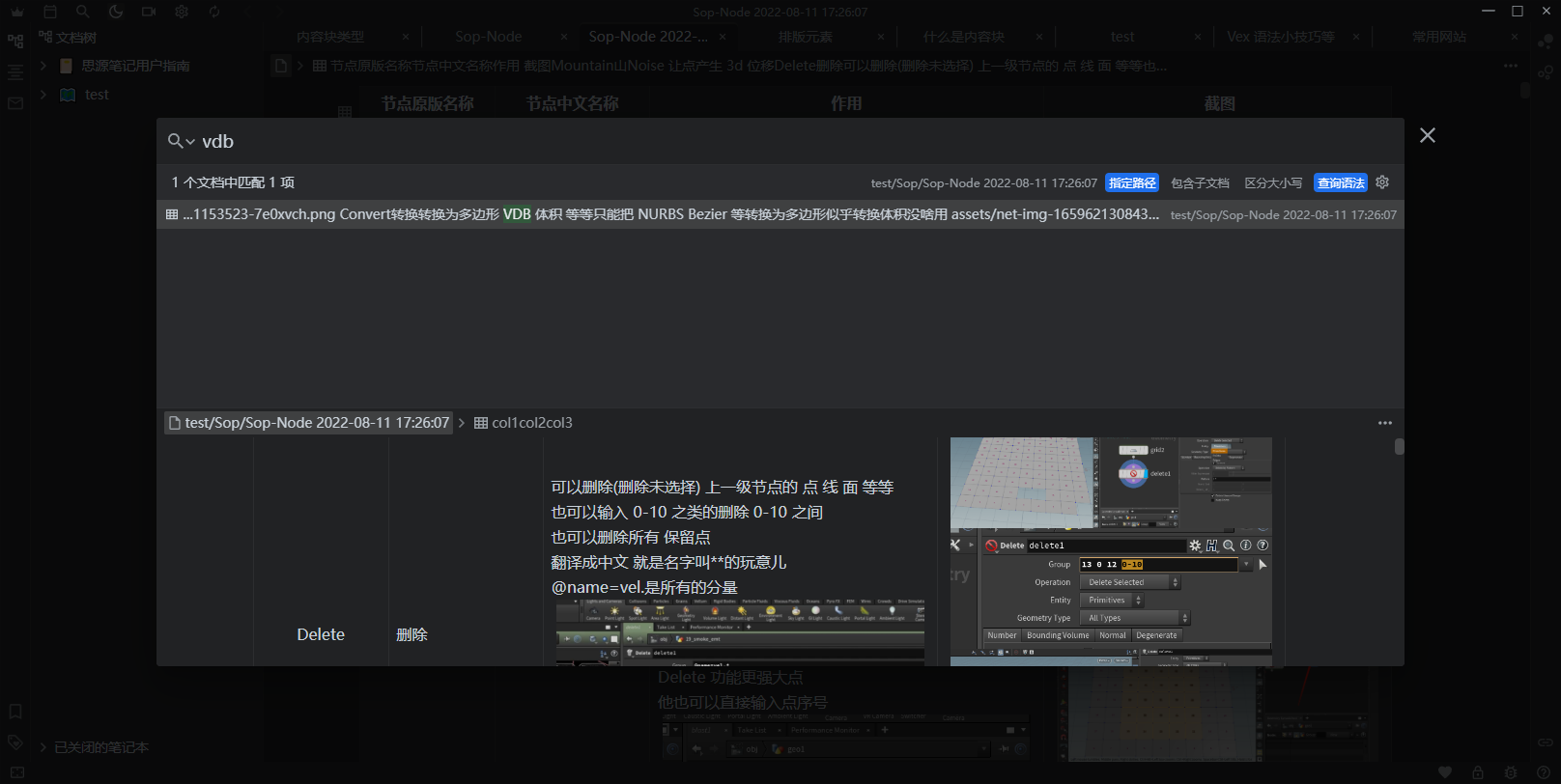Expand the 已关闭的笔记本 section
This screenshot has height=784, width=1561.
pos(43,747)
